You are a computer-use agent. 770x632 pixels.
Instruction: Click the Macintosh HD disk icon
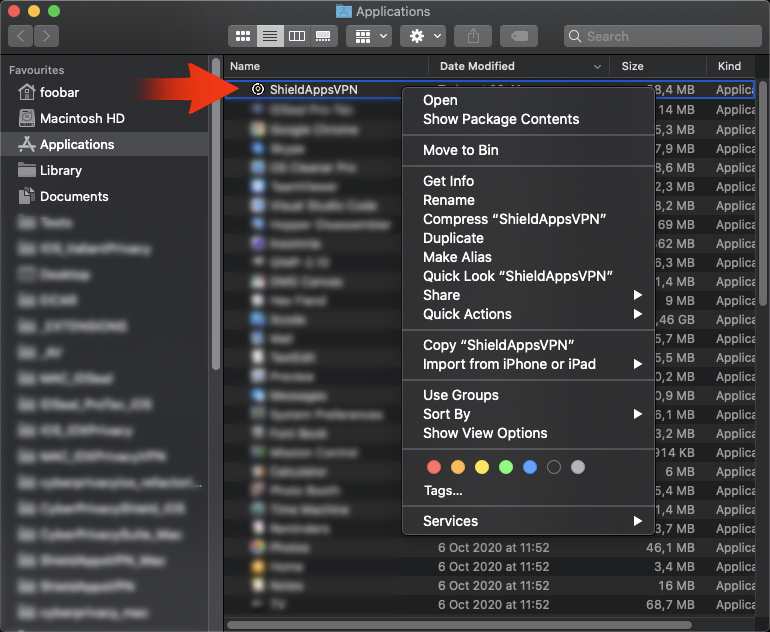pos(27,118)
